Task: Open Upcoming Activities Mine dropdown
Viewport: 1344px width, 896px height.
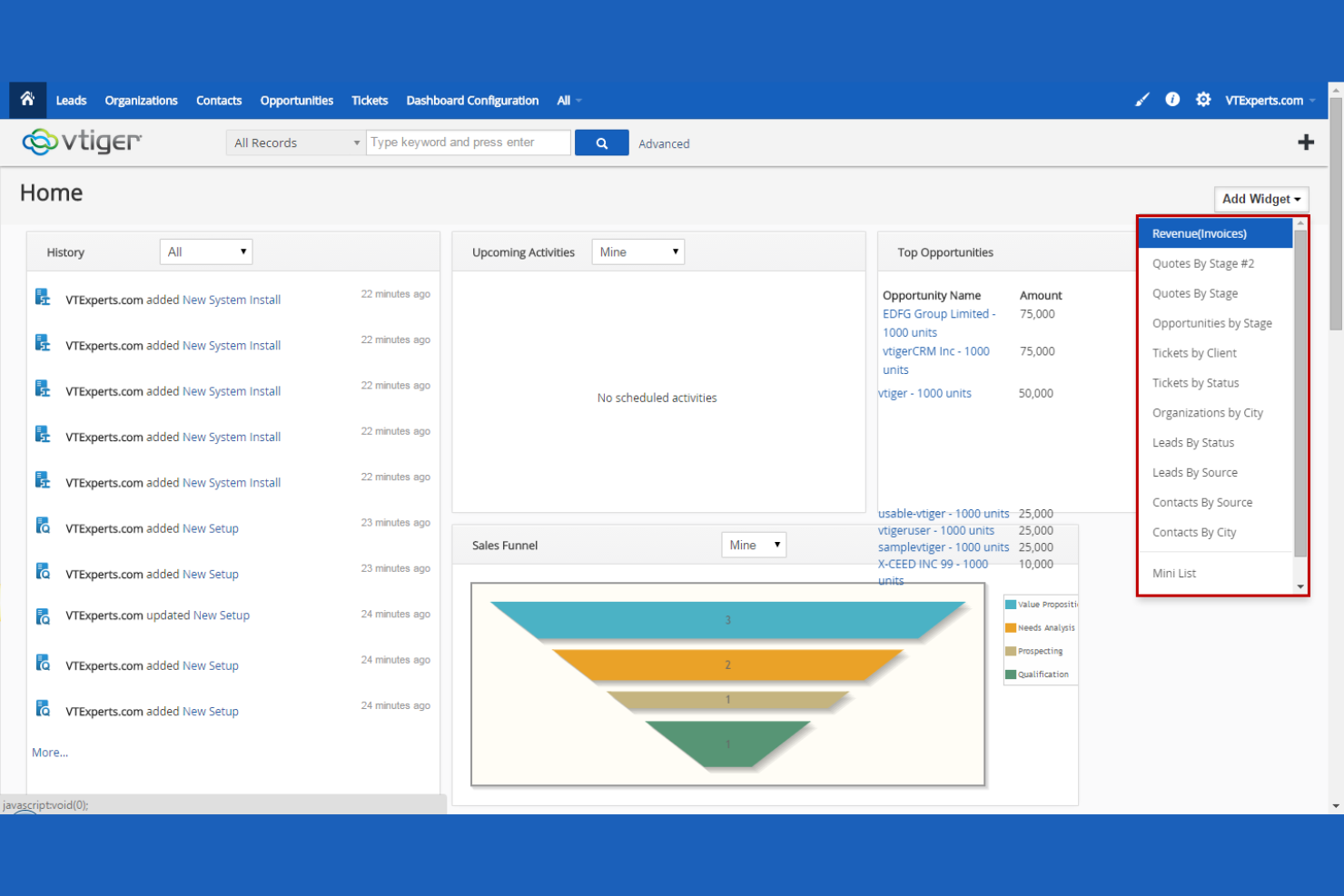Action: [638, 252]
